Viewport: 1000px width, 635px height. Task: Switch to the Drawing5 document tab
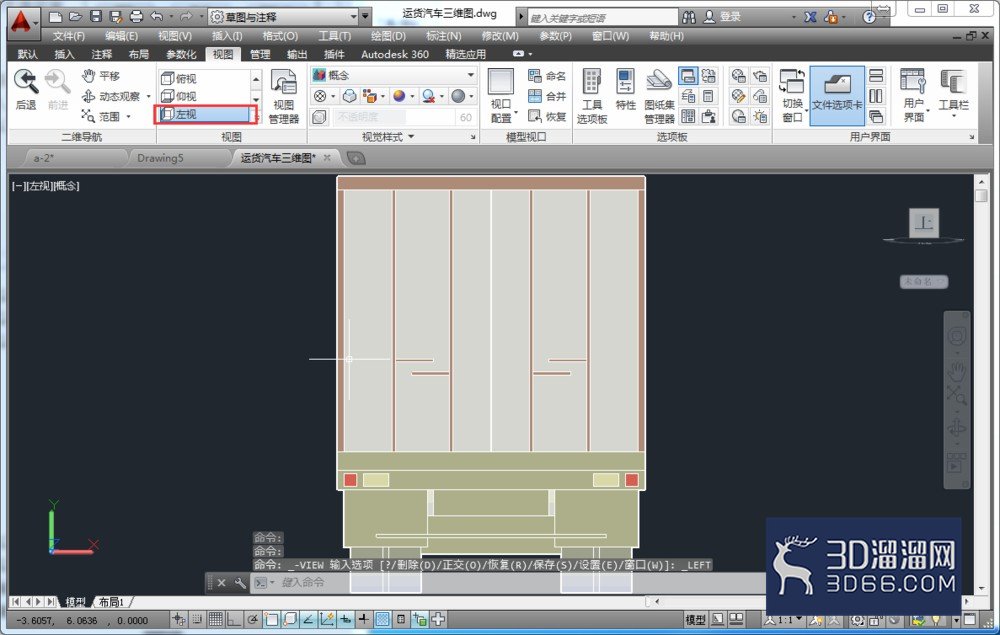pos(160,157)
